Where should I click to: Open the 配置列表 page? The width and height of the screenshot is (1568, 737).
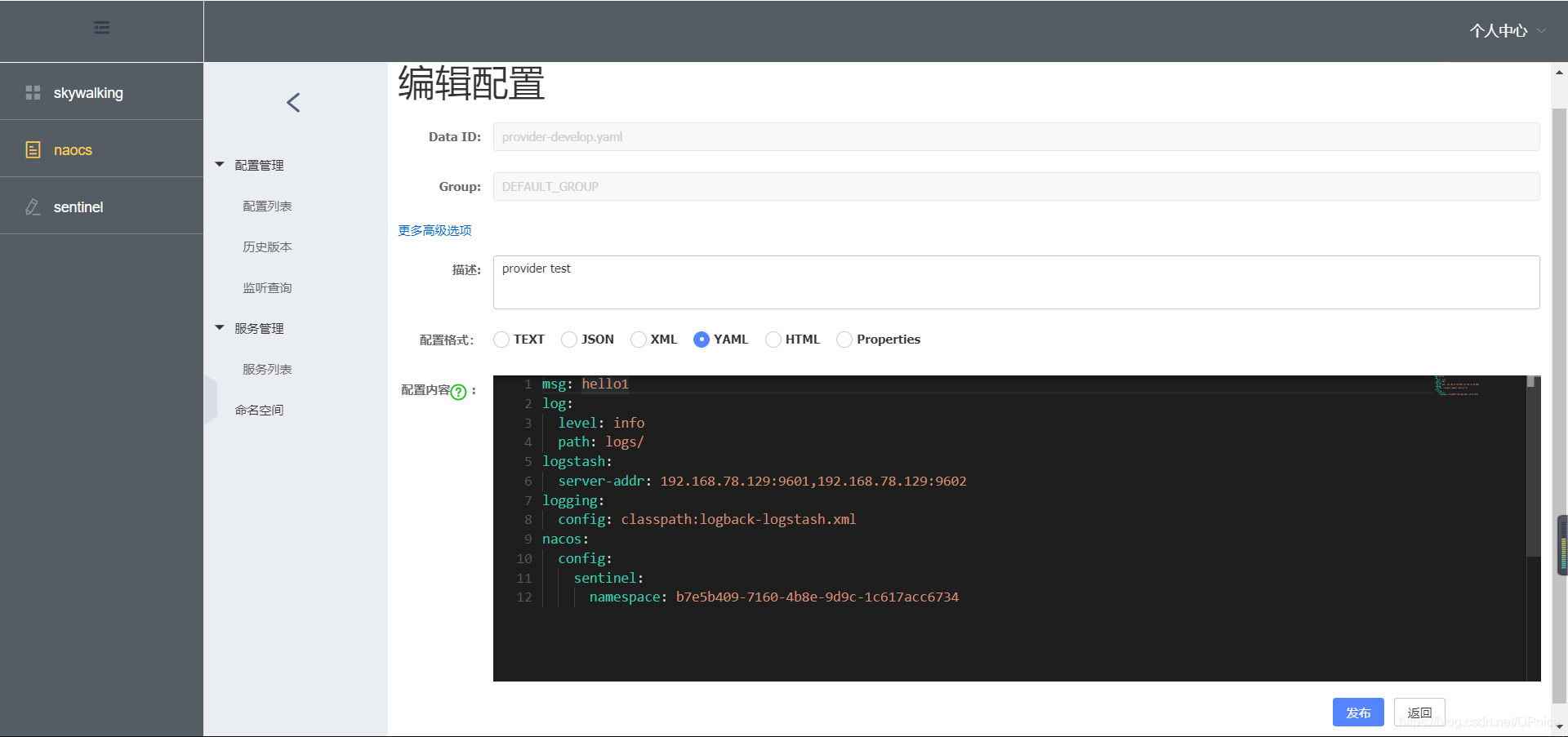click(x=266, y=206)
